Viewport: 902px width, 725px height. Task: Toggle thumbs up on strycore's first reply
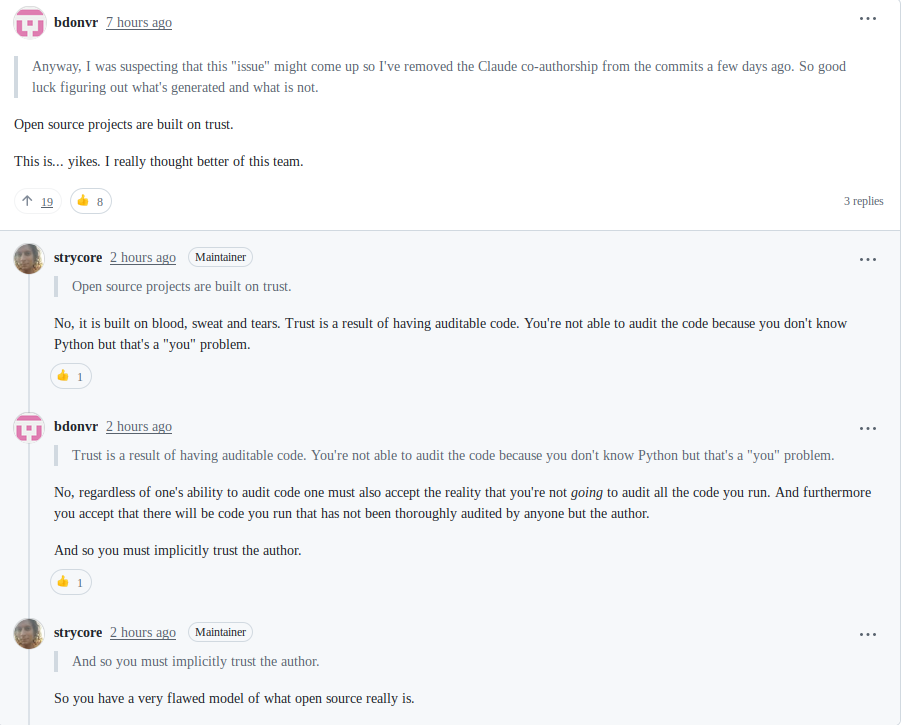pyautogui.click(x=71, y=377)
